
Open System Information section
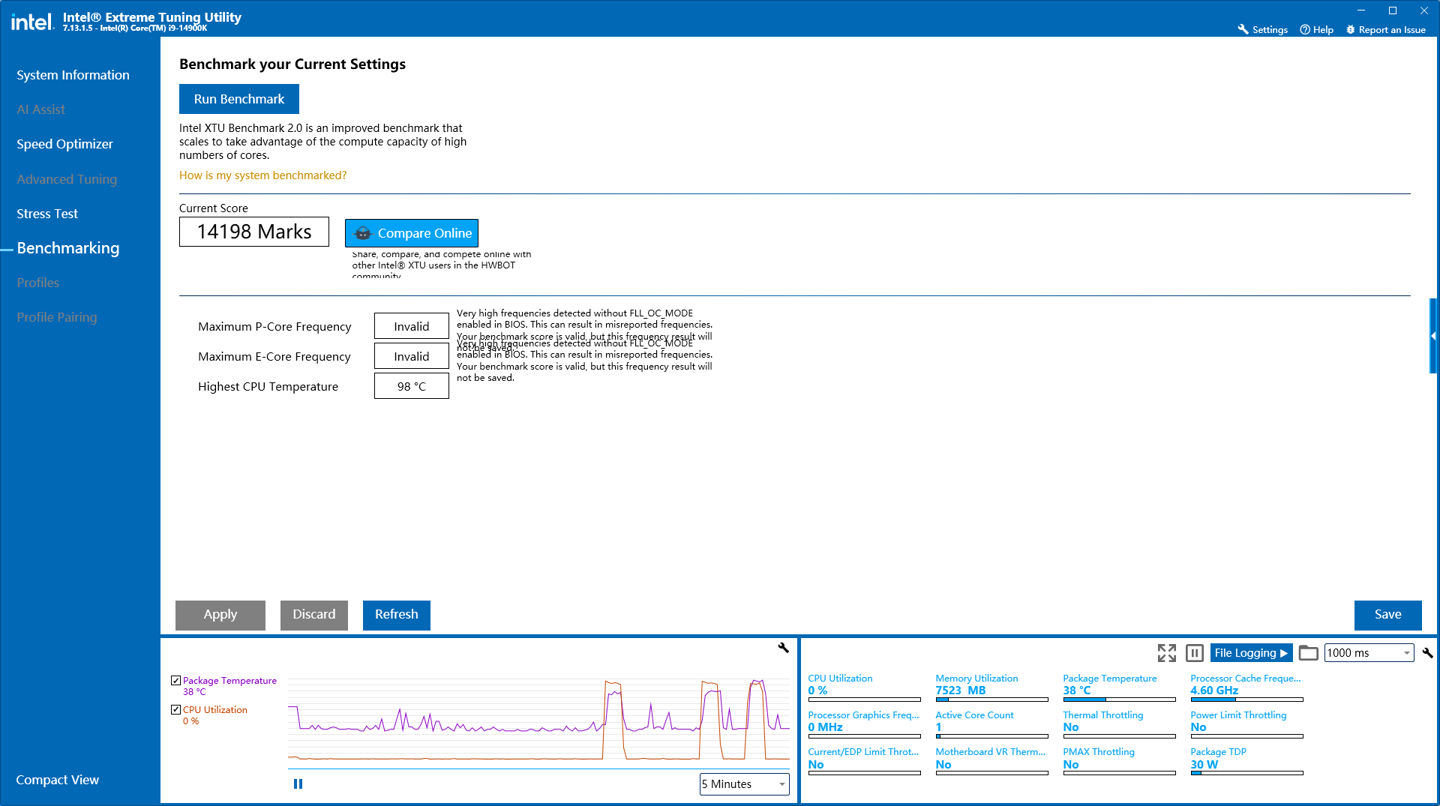[x=73, y=75]
